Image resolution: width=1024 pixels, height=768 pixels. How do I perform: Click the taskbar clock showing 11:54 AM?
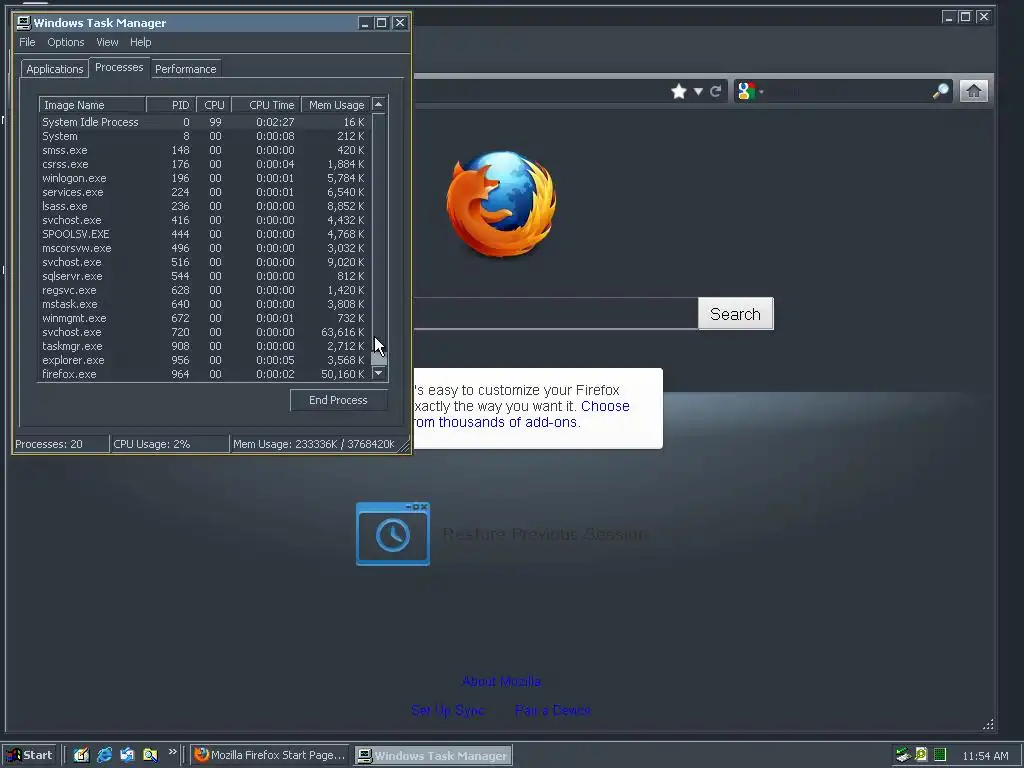click(985, 756)
